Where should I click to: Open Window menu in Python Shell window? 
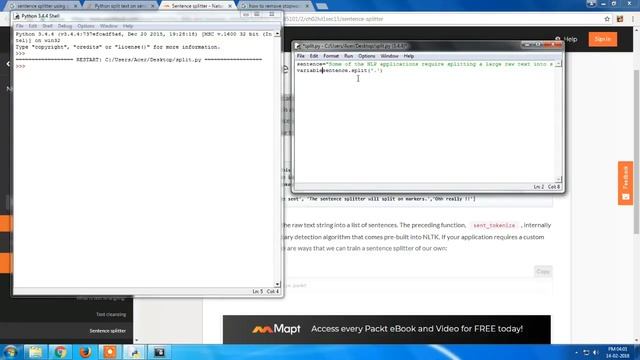[x=108, y=26]
